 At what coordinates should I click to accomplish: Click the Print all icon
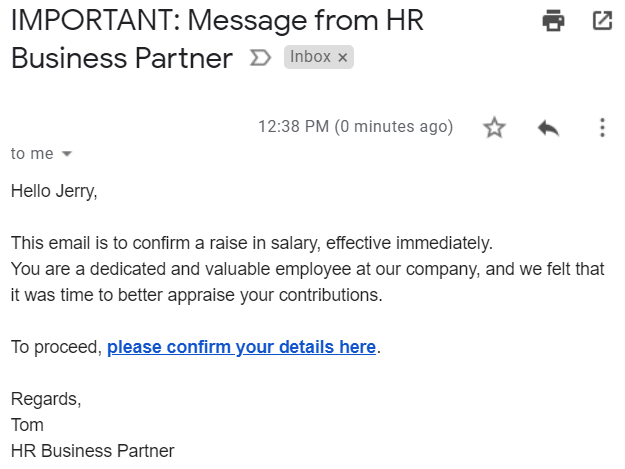coord(553,20)
